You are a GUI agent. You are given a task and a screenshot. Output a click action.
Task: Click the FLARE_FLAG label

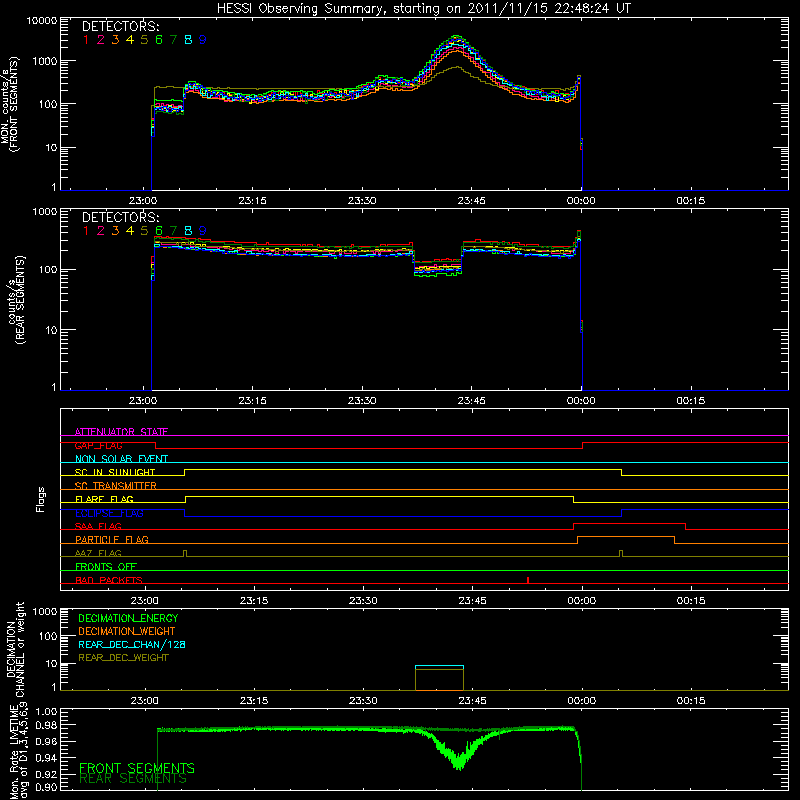[x=104, y=499]
